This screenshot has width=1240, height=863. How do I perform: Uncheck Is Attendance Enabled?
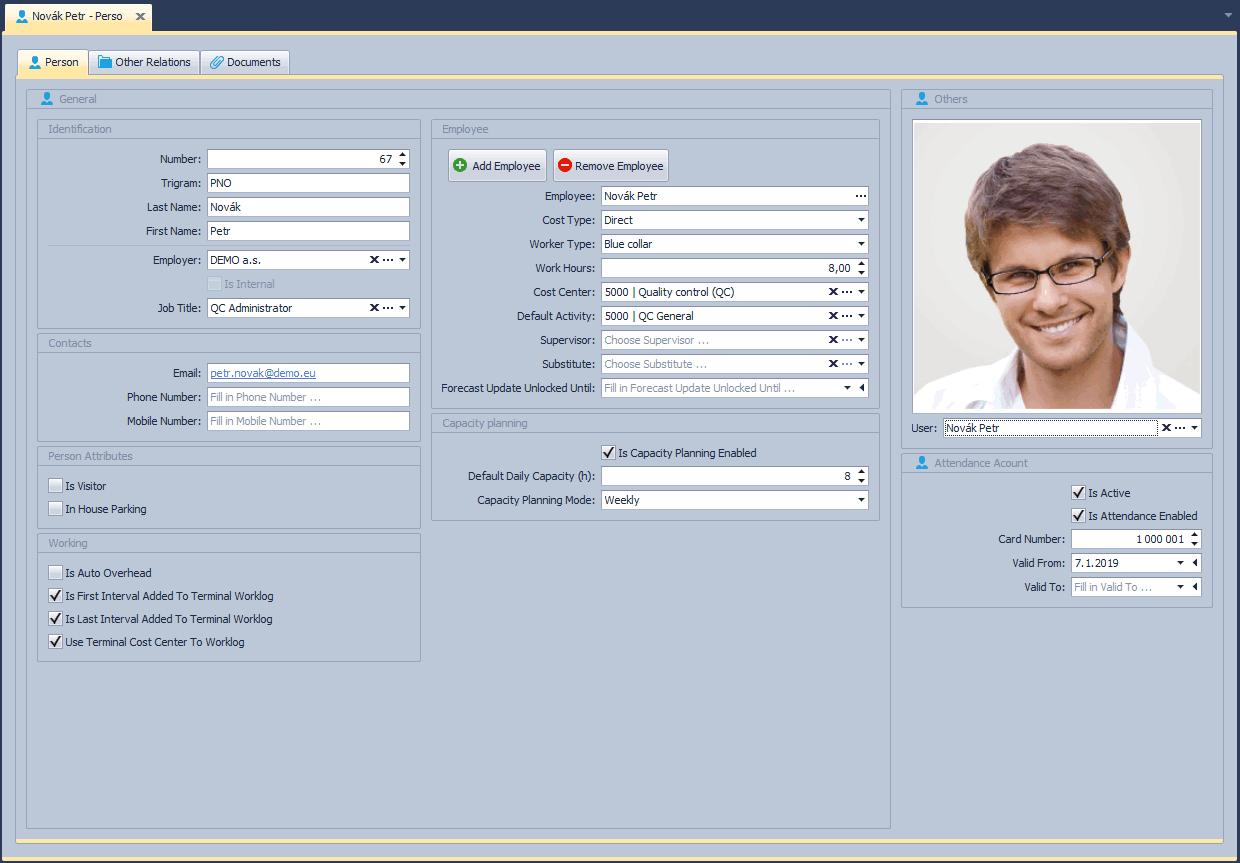tap(1078, 516)
